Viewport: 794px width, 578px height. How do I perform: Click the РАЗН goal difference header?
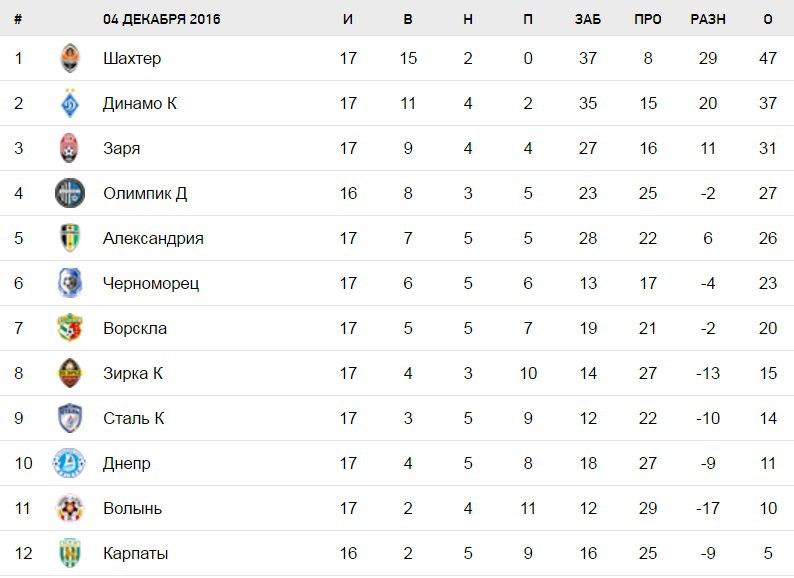pyautogui.click(x=708, y=19)
